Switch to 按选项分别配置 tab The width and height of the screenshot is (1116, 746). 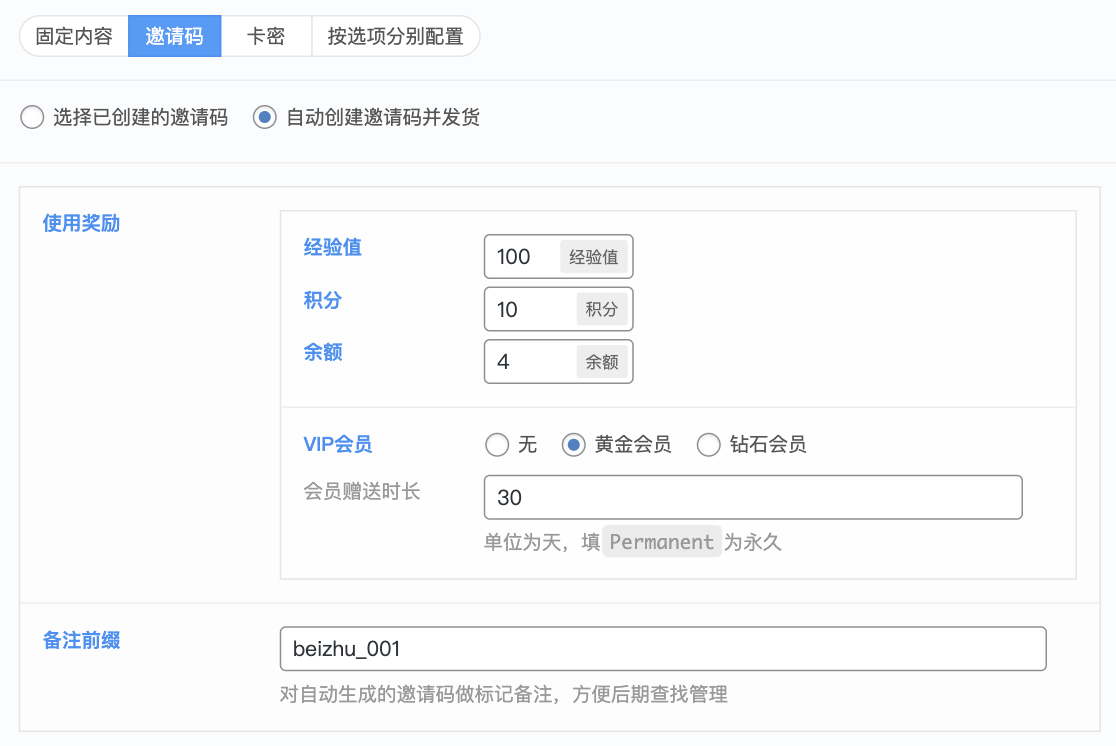coord(394,35)
